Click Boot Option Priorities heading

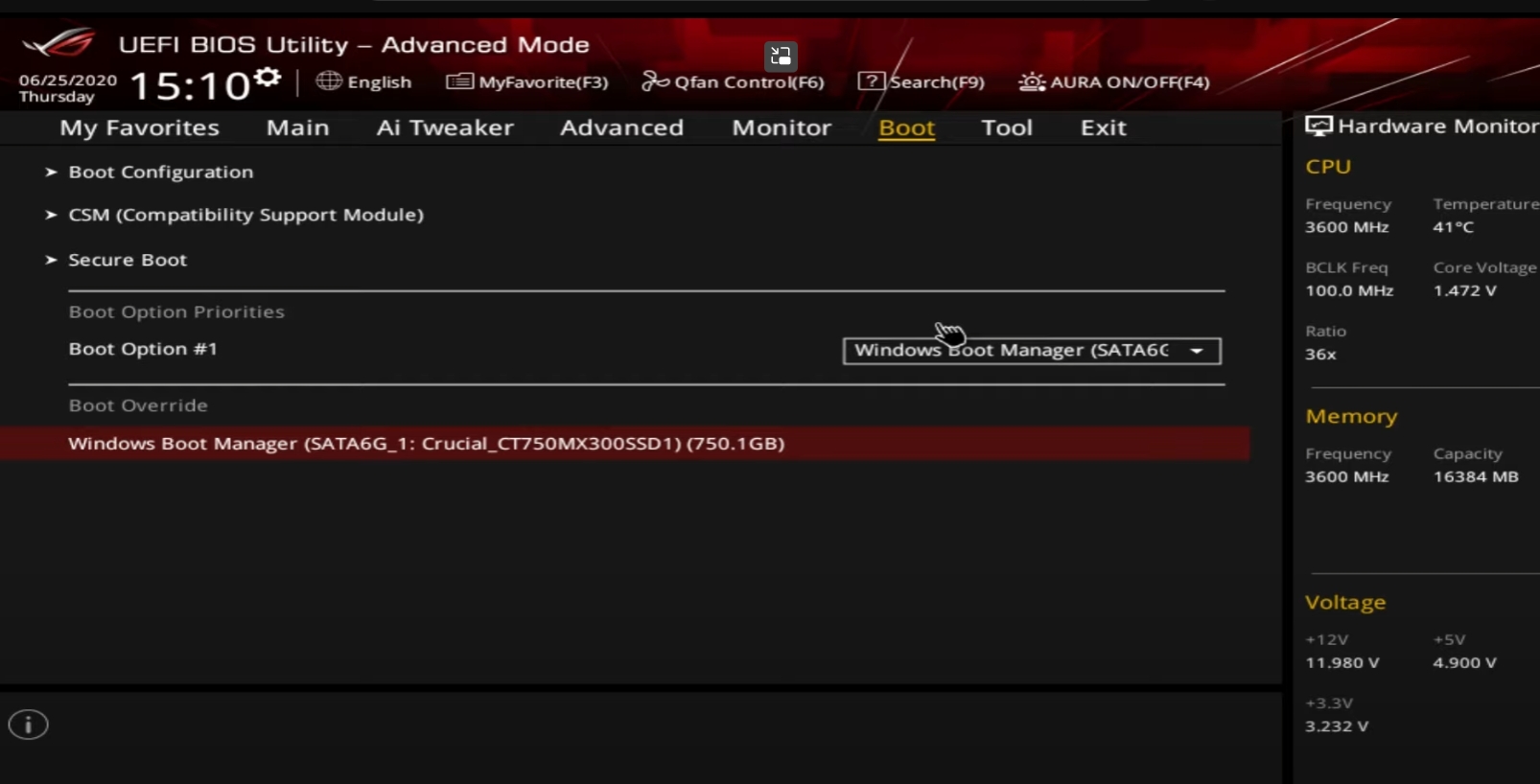click(x=176, y=311)
